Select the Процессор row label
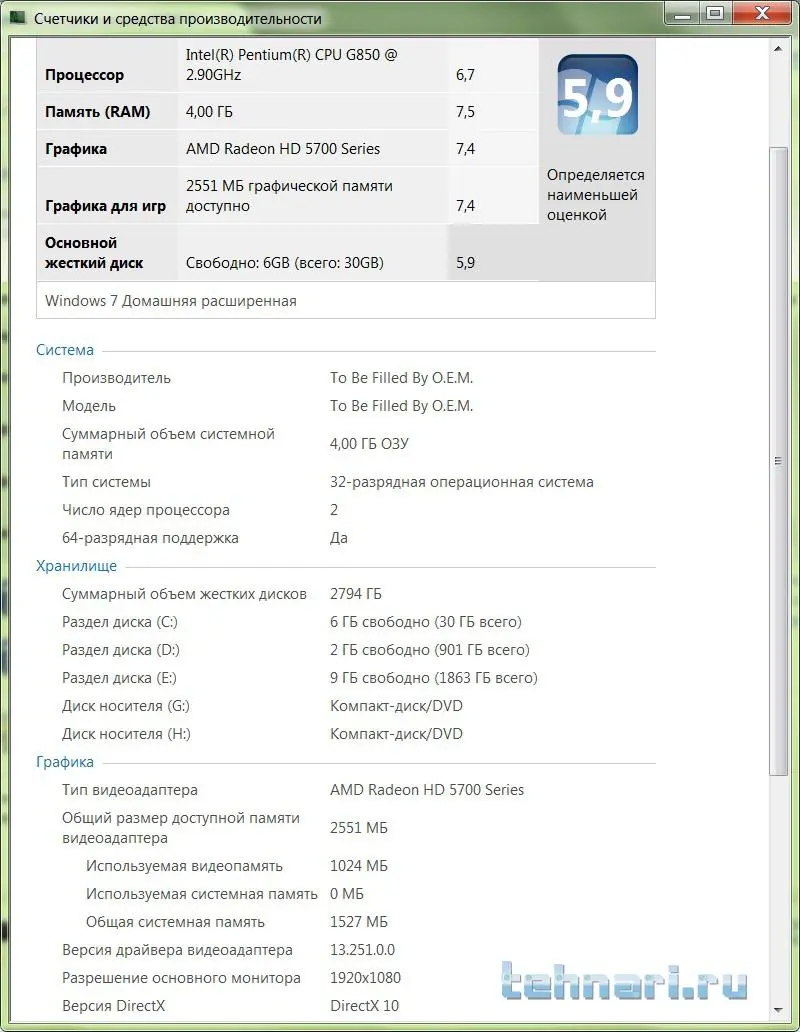The image size is (800, 1032). click(85, 75)
